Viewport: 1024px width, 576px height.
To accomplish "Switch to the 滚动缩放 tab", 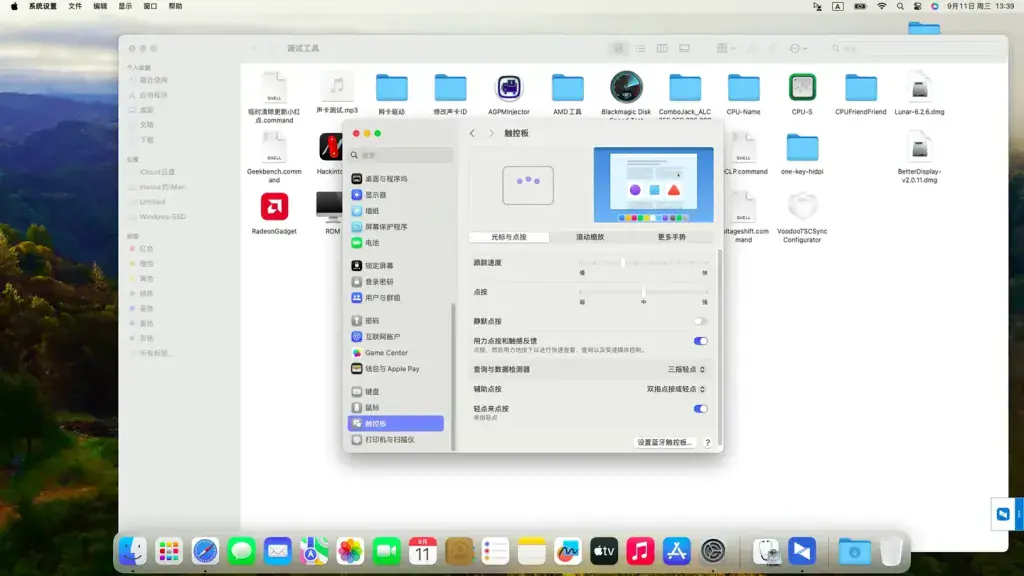I will pos(590,237).
